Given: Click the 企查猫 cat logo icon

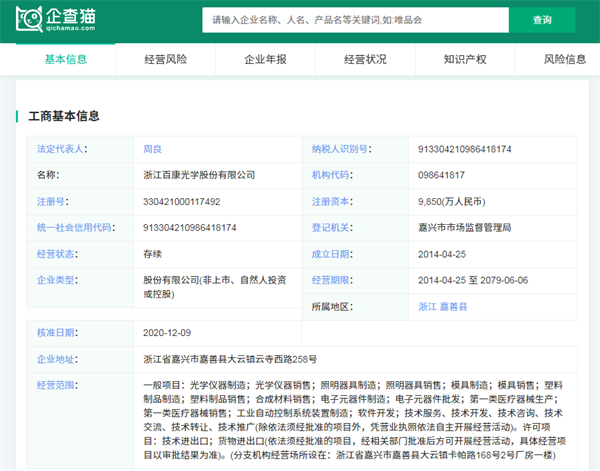Looking at the screenshot, I should coord(29,19).
